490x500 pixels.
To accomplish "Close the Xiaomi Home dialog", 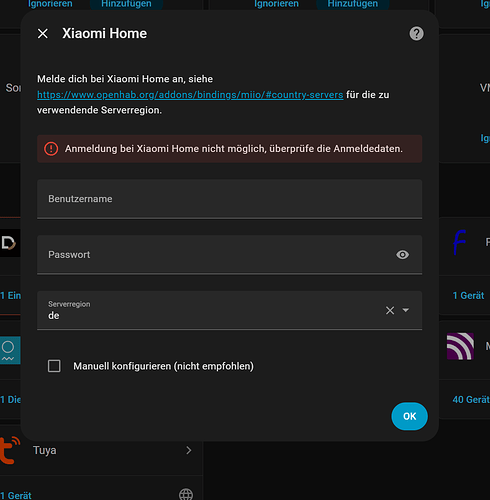I will click(x=43, y=34).
